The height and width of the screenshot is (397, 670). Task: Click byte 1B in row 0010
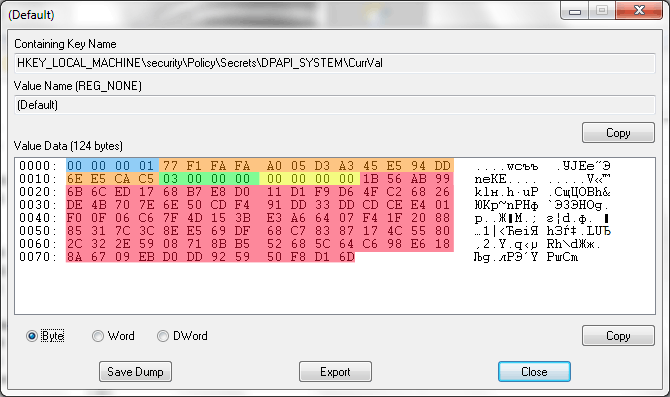point(370,179)
